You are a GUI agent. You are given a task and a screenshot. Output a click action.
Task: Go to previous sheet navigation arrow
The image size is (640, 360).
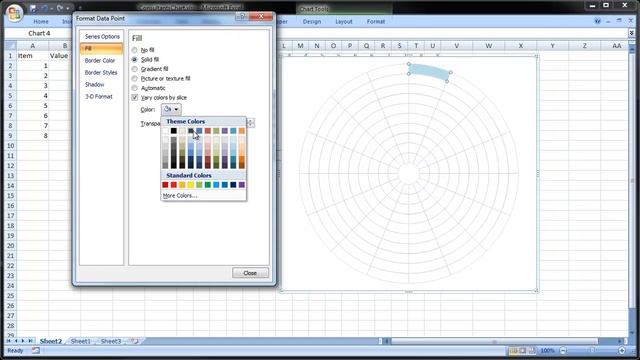[16, 341]
